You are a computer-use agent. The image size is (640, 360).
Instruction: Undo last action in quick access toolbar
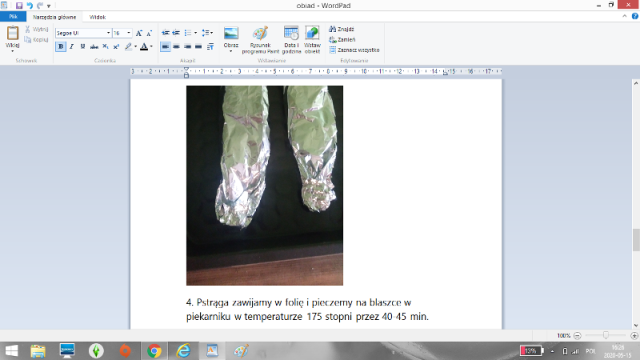point(29,6)
